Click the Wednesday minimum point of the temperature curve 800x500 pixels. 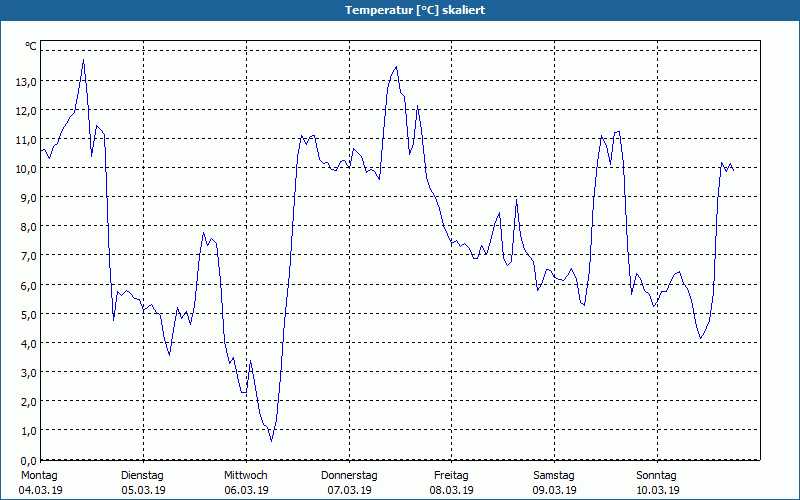271,441
